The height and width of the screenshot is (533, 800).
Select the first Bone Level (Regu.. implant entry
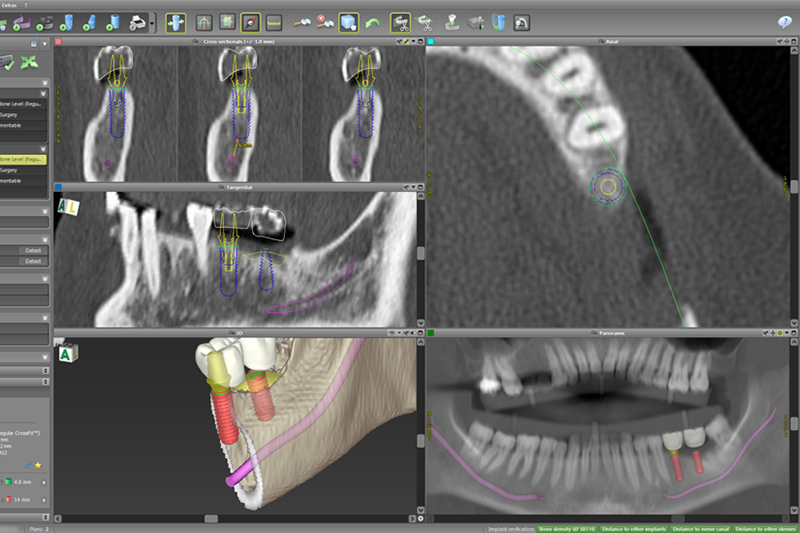pyautogui.click(x=23, y=104)
